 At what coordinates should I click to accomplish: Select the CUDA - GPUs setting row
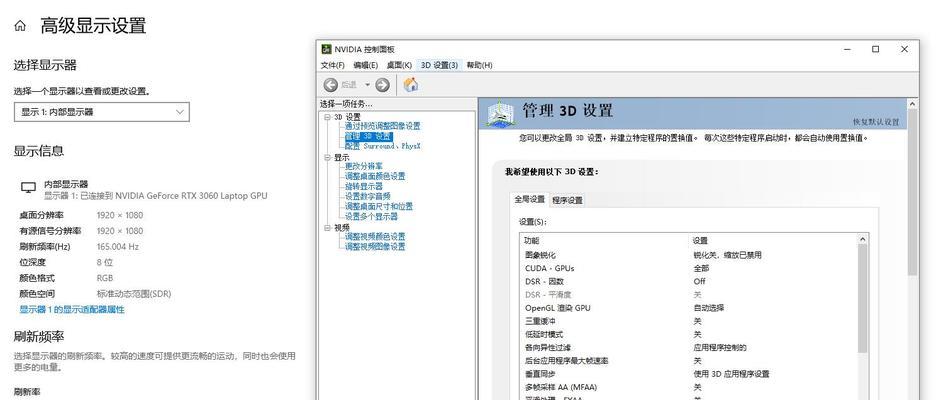pyautogui.click(x=689, y=268)
